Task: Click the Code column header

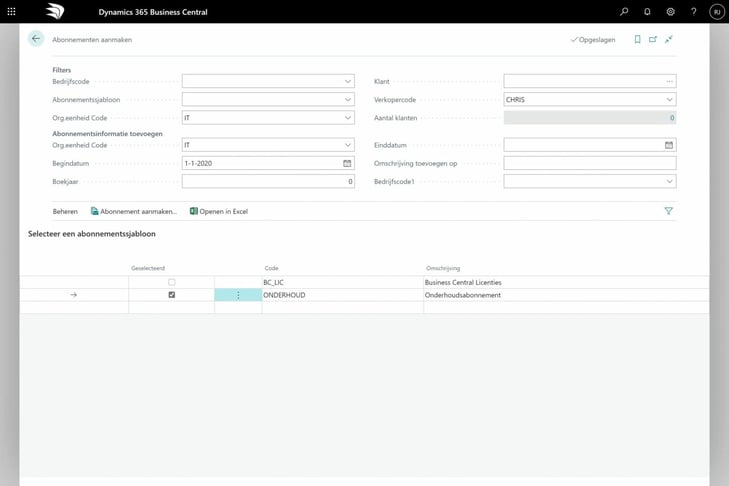Action: [272, 268]
